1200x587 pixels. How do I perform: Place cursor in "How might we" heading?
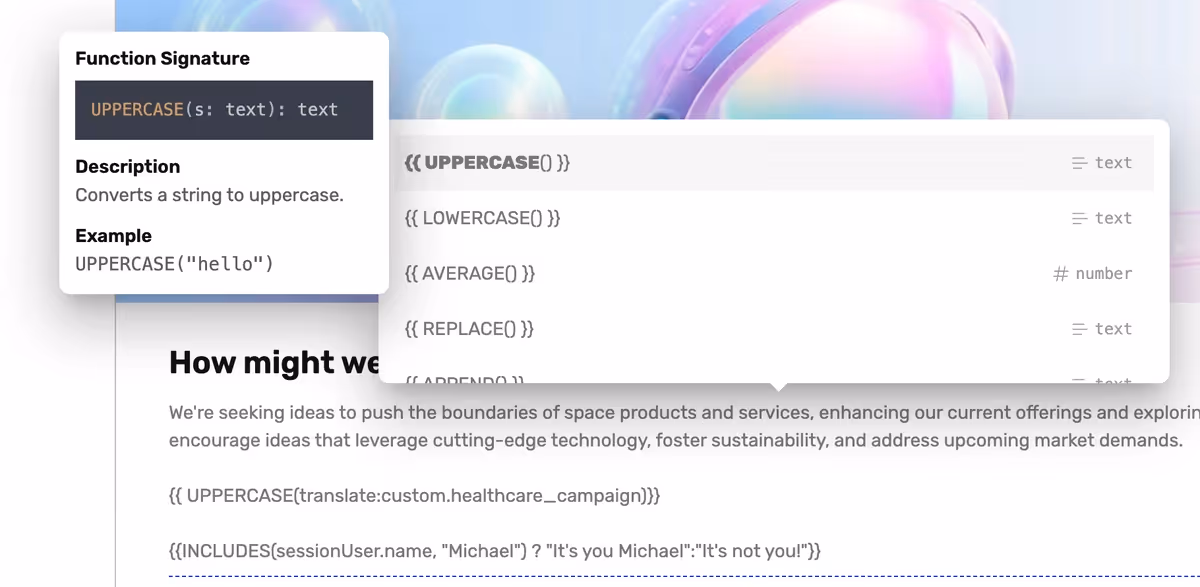pos(274,363)
